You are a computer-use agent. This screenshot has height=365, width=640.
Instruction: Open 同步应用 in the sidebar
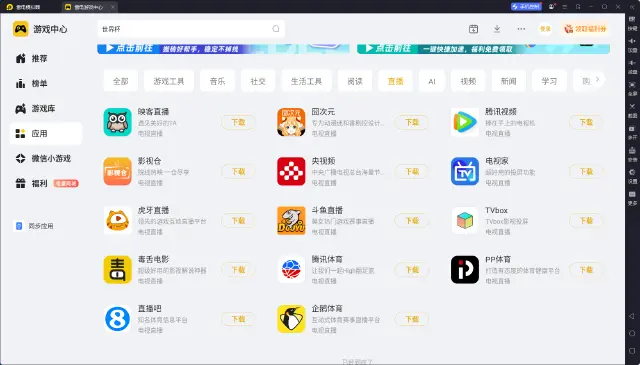(x=35, y=226)
